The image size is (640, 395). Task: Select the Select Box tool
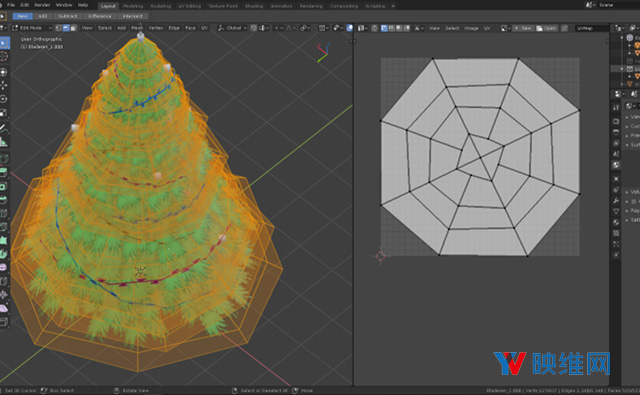[4, 42]
